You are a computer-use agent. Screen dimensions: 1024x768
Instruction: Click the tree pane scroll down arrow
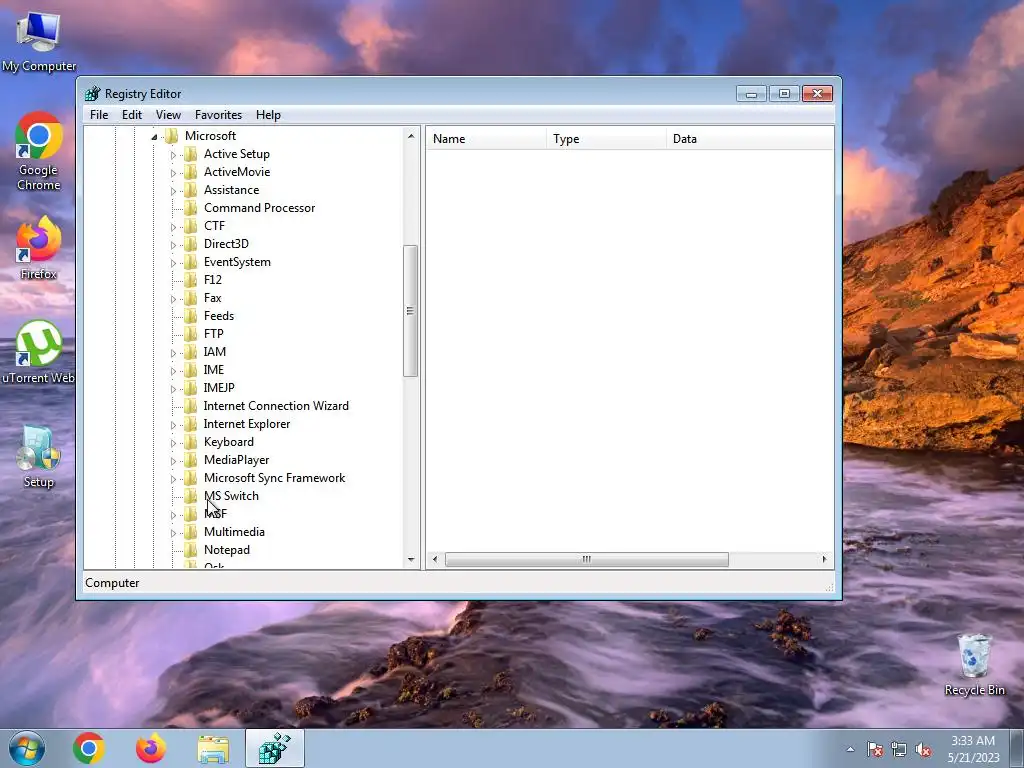click(x=410, y=559)
